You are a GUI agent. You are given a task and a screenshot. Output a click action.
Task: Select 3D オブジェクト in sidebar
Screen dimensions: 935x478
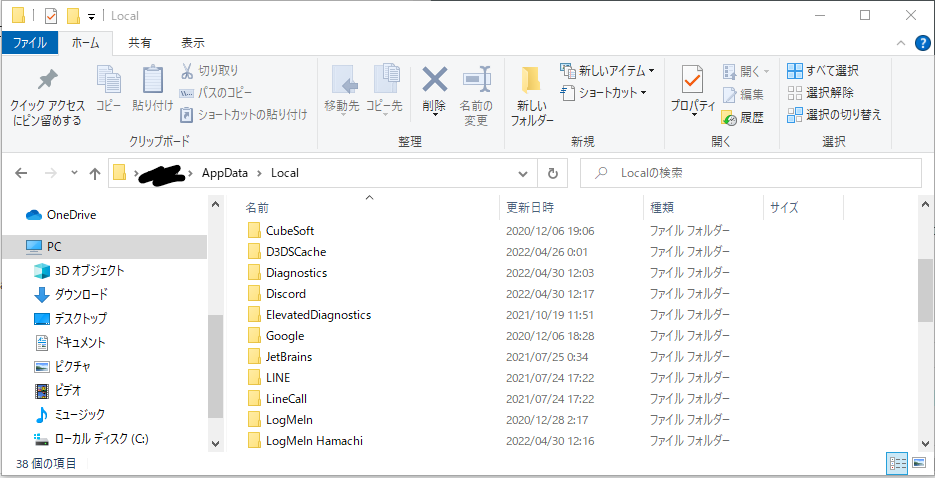pyautogui.click(x=79, y=271)
